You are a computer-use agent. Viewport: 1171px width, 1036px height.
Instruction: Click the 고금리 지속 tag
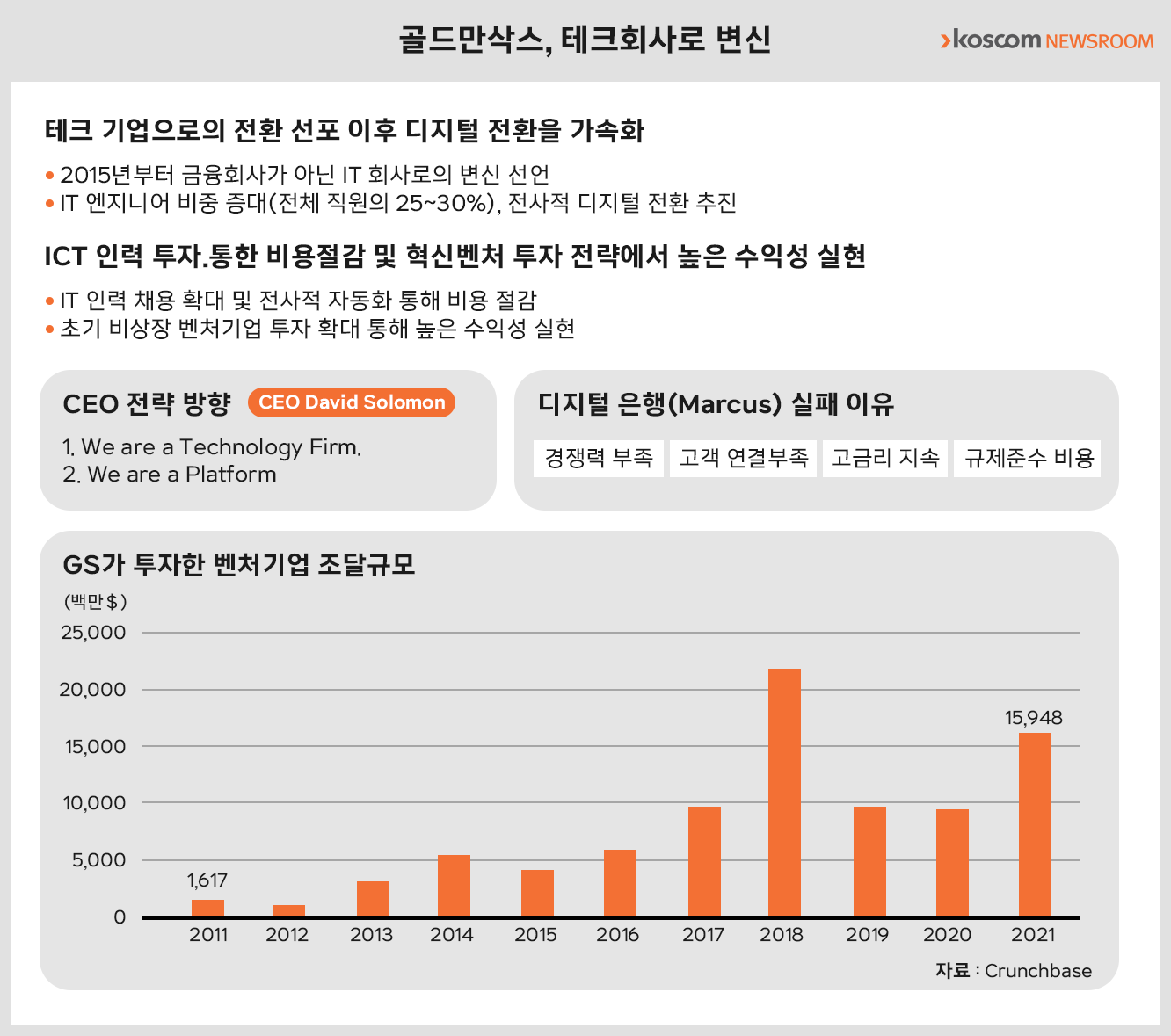pyautogui.click(x=885, y=459)
